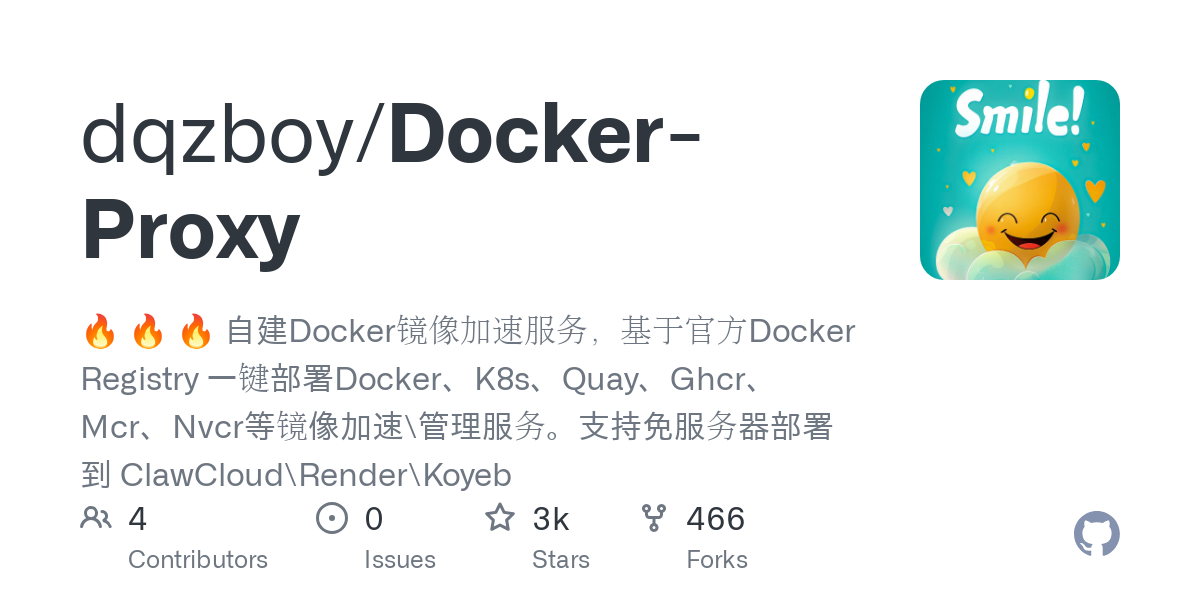This screenshot has width=1200, height=600.
Task: Select the Stars label
Action: click(561, 559)
